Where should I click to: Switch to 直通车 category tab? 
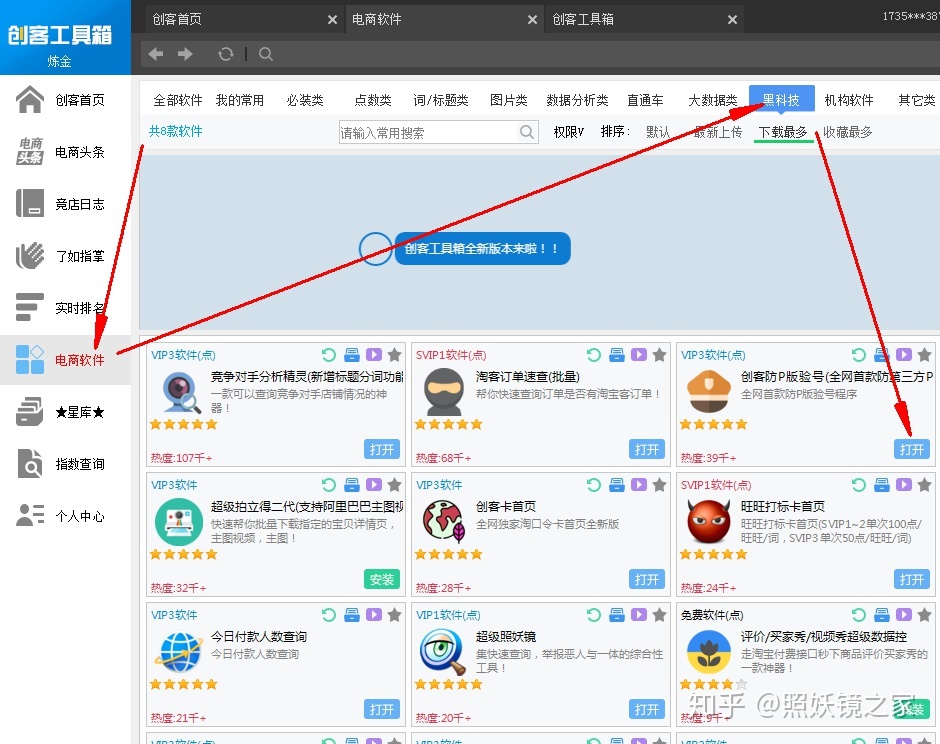645,100
